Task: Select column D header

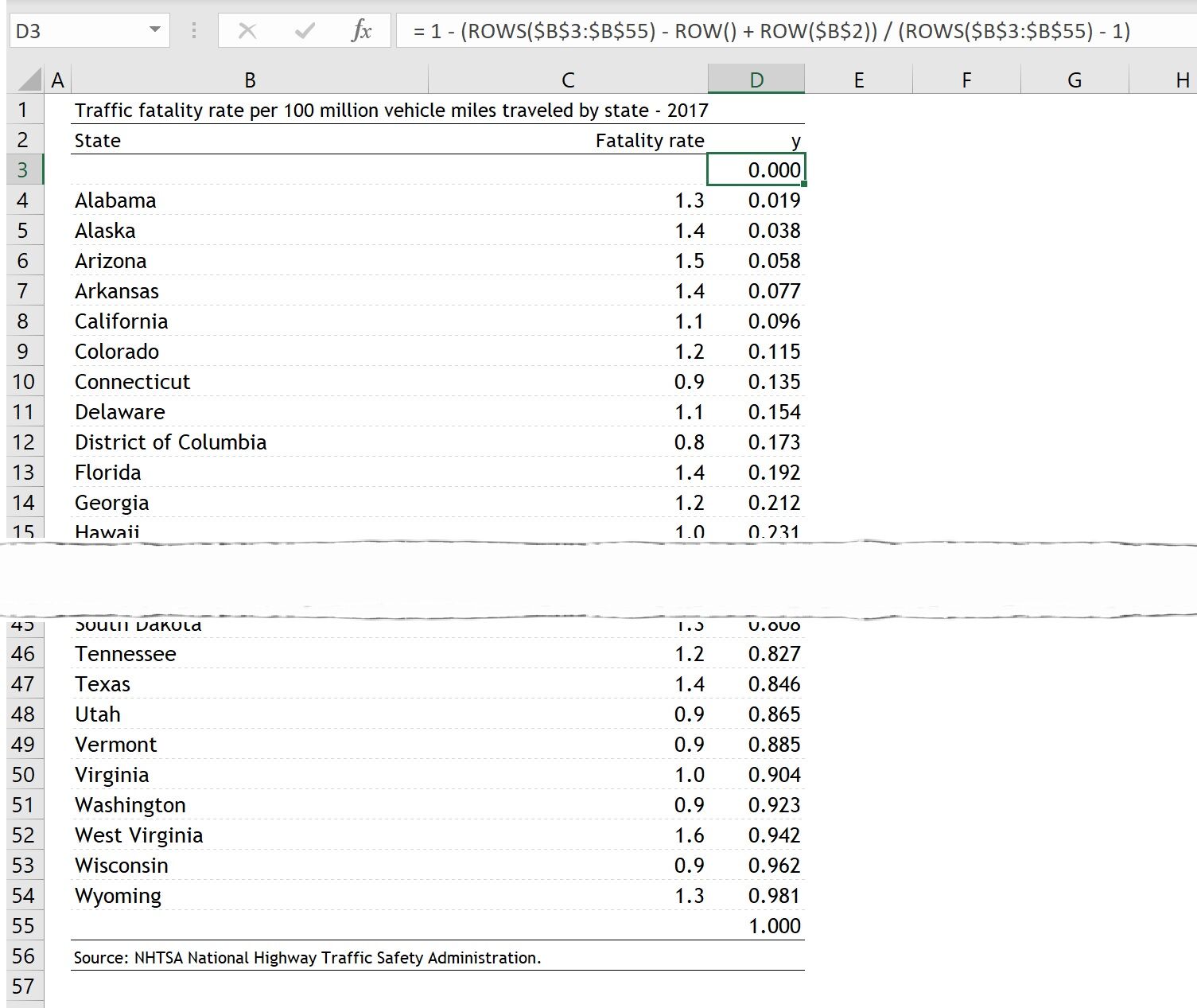Action: tap(756, 80)
